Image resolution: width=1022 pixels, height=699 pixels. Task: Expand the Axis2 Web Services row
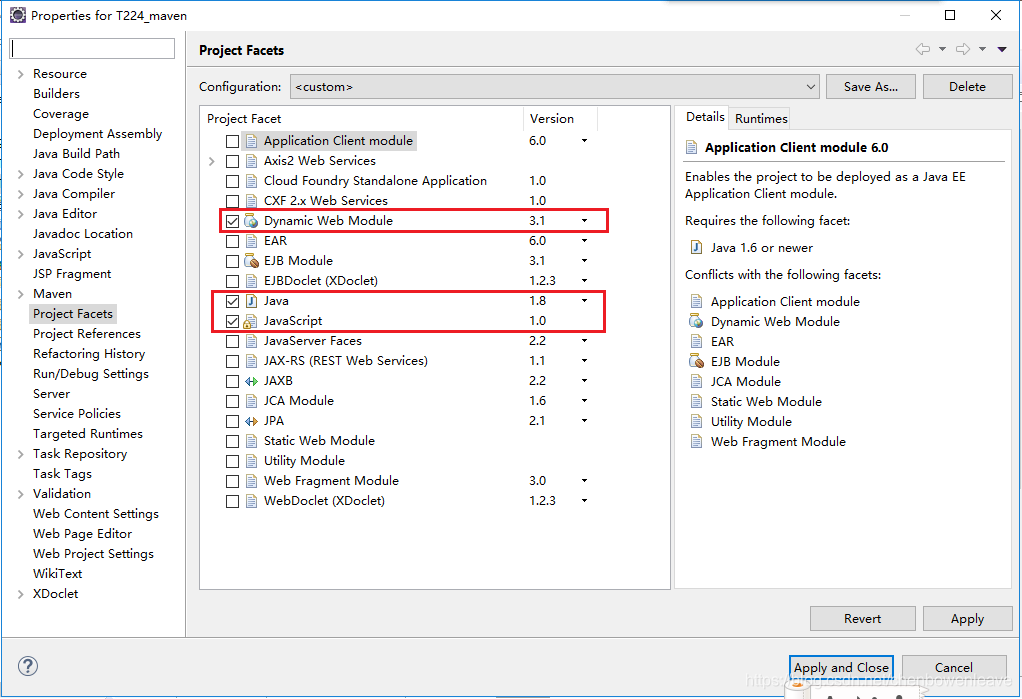(211, 161)
